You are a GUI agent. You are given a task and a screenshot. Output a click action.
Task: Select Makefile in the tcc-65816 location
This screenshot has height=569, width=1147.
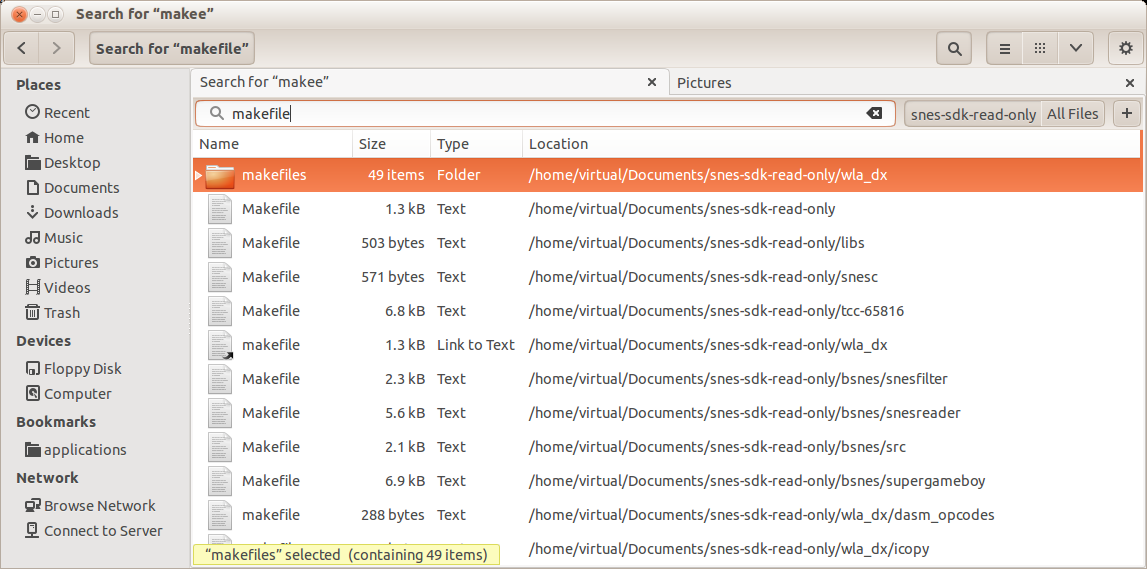pyautogui.click(x=270, y=311)
